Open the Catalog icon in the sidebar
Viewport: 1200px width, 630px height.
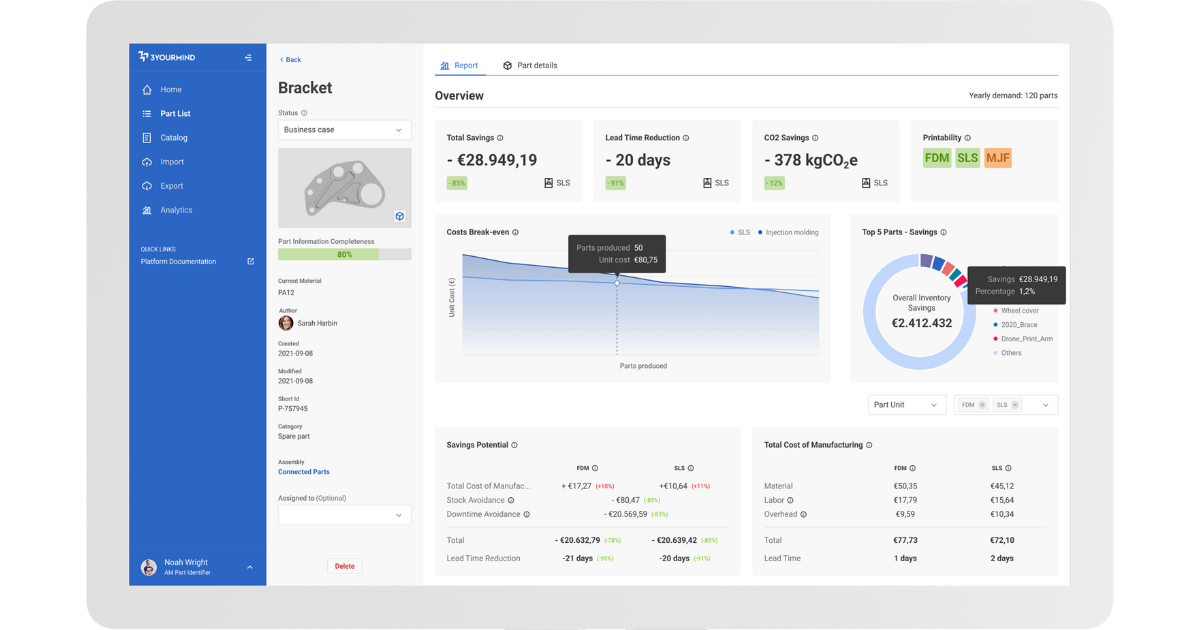point(147,138)
